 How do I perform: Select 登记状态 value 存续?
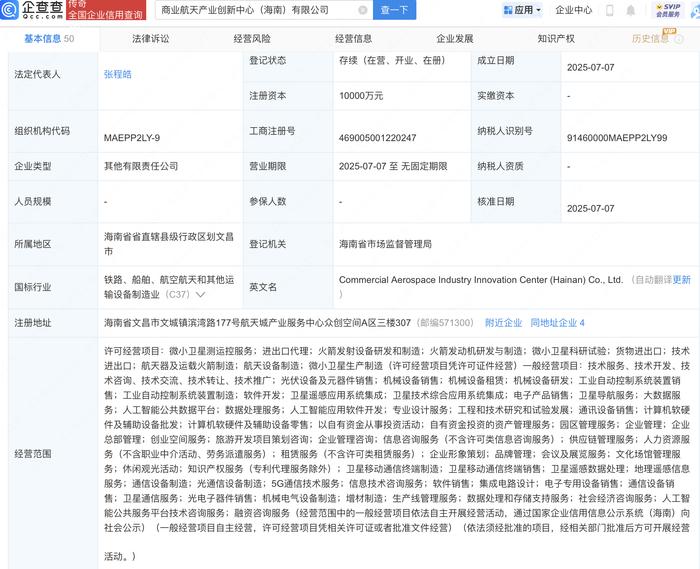[392, 60]
